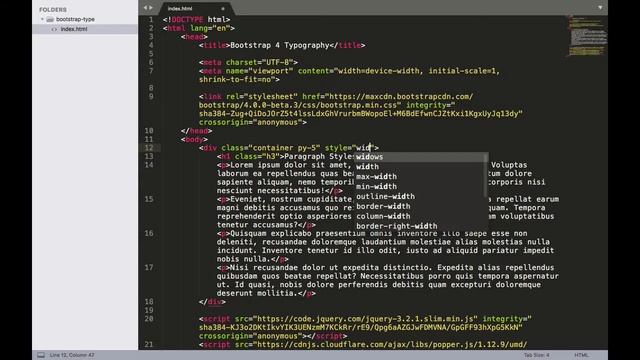Click the cdnjs.cloudflare.com popper.js URL
Viewport: 640px width, 360px height.
pyautogui.click(x=392, y=344)
